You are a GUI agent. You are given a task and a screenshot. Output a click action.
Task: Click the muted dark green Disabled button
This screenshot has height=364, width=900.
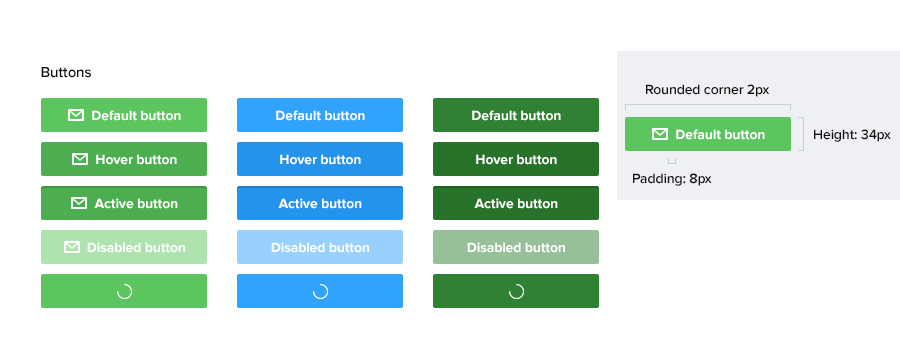(516, 247)
